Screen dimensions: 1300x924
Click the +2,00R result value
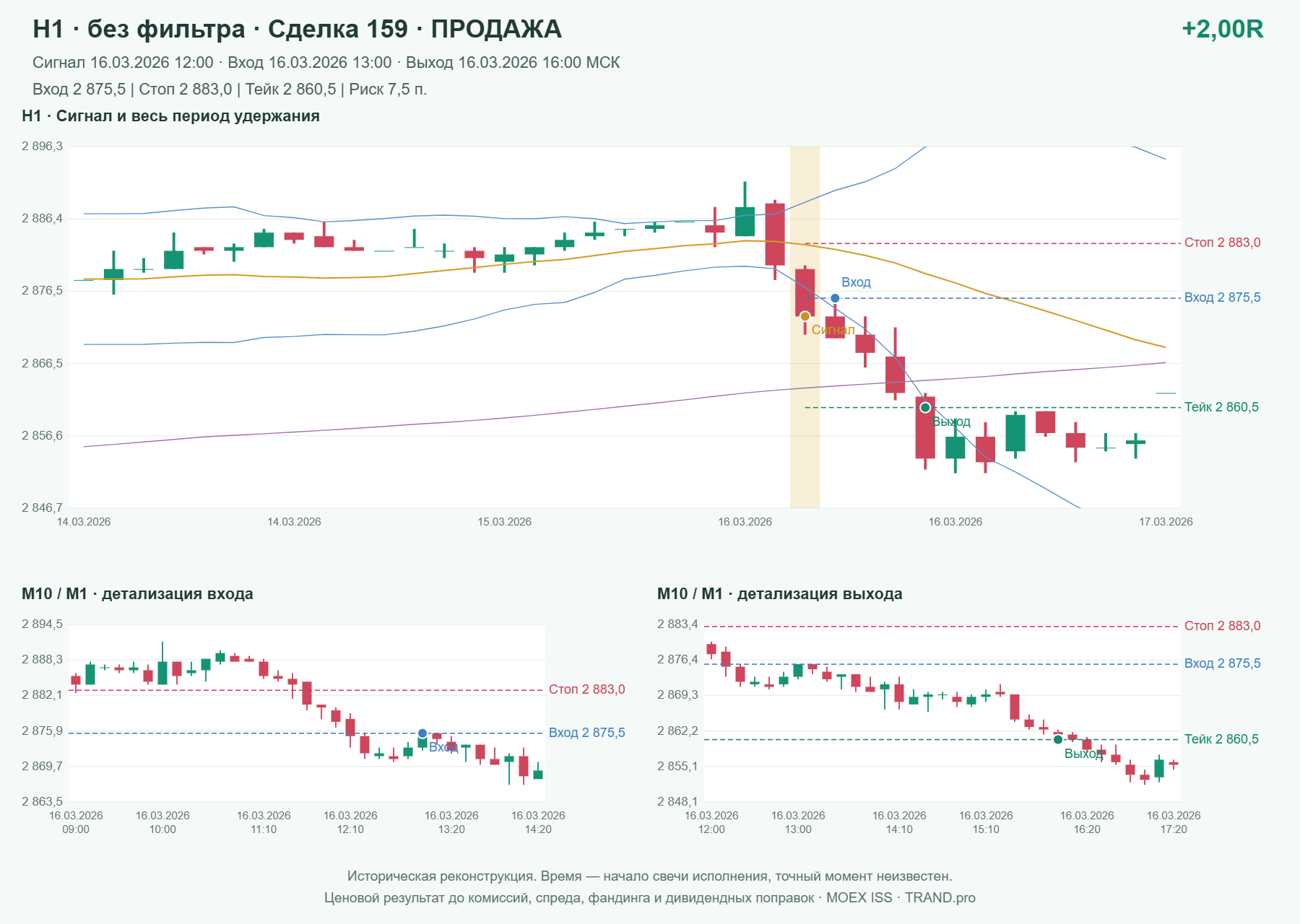tap(1223, 29)
